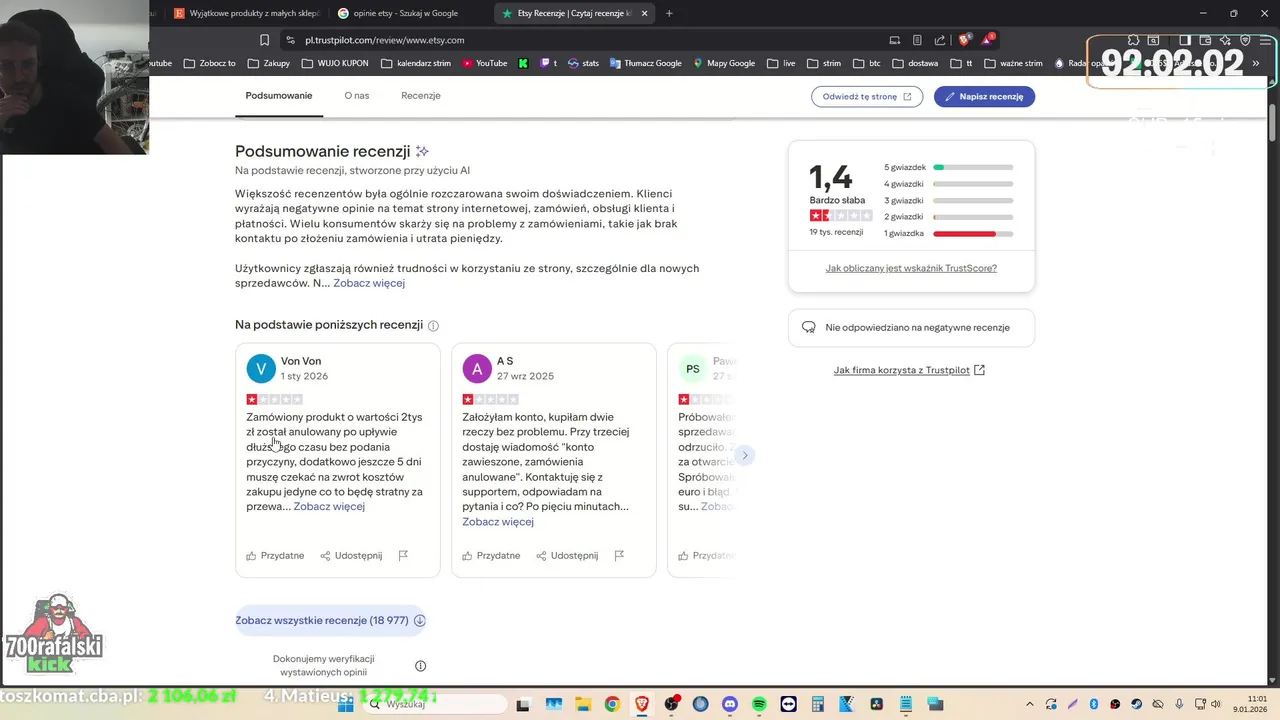This screenshot has width=1280, height=720.
Task: Open the YouTube bookmark
Action: coord(484,63)
